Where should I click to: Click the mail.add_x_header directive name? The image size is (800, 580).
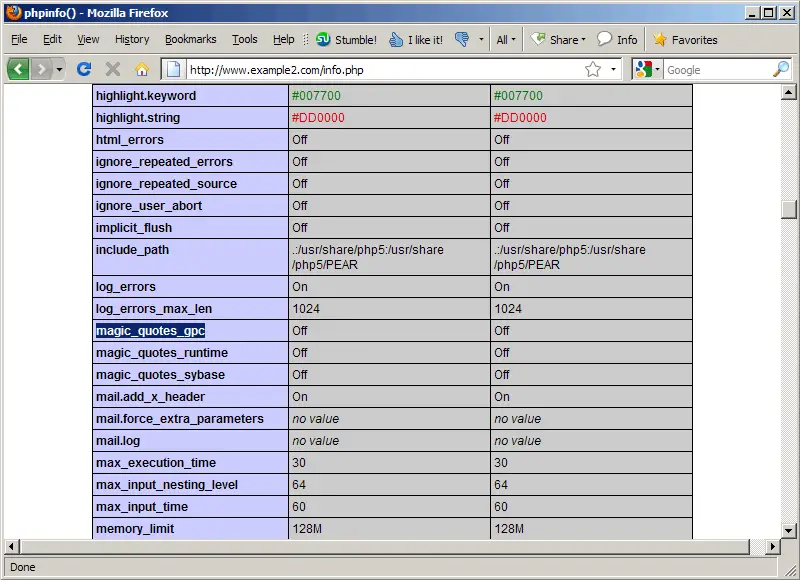tap(151, 397)
